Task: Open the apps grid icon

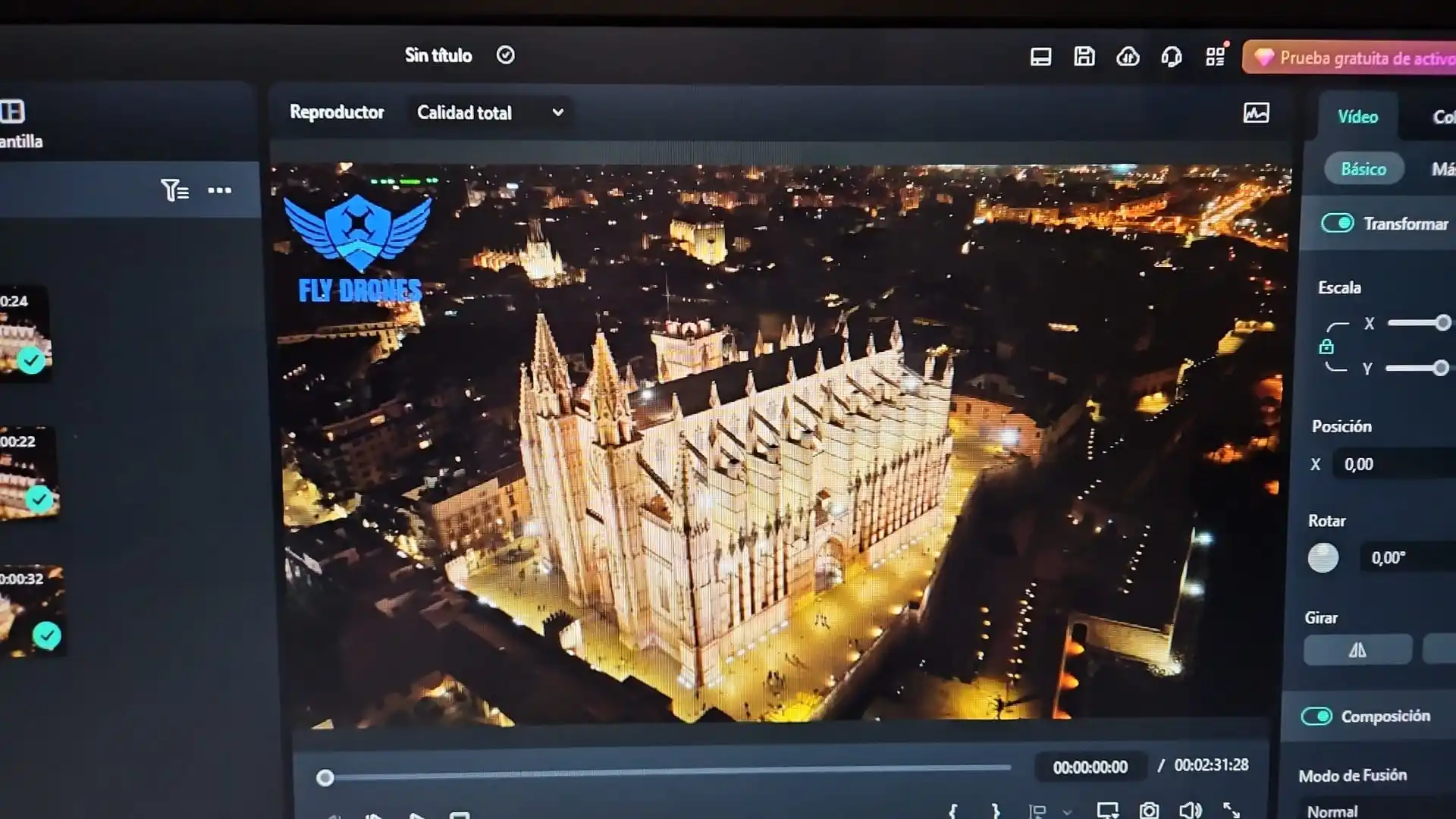Action: pyautogui.click(x=1215, y=57)
